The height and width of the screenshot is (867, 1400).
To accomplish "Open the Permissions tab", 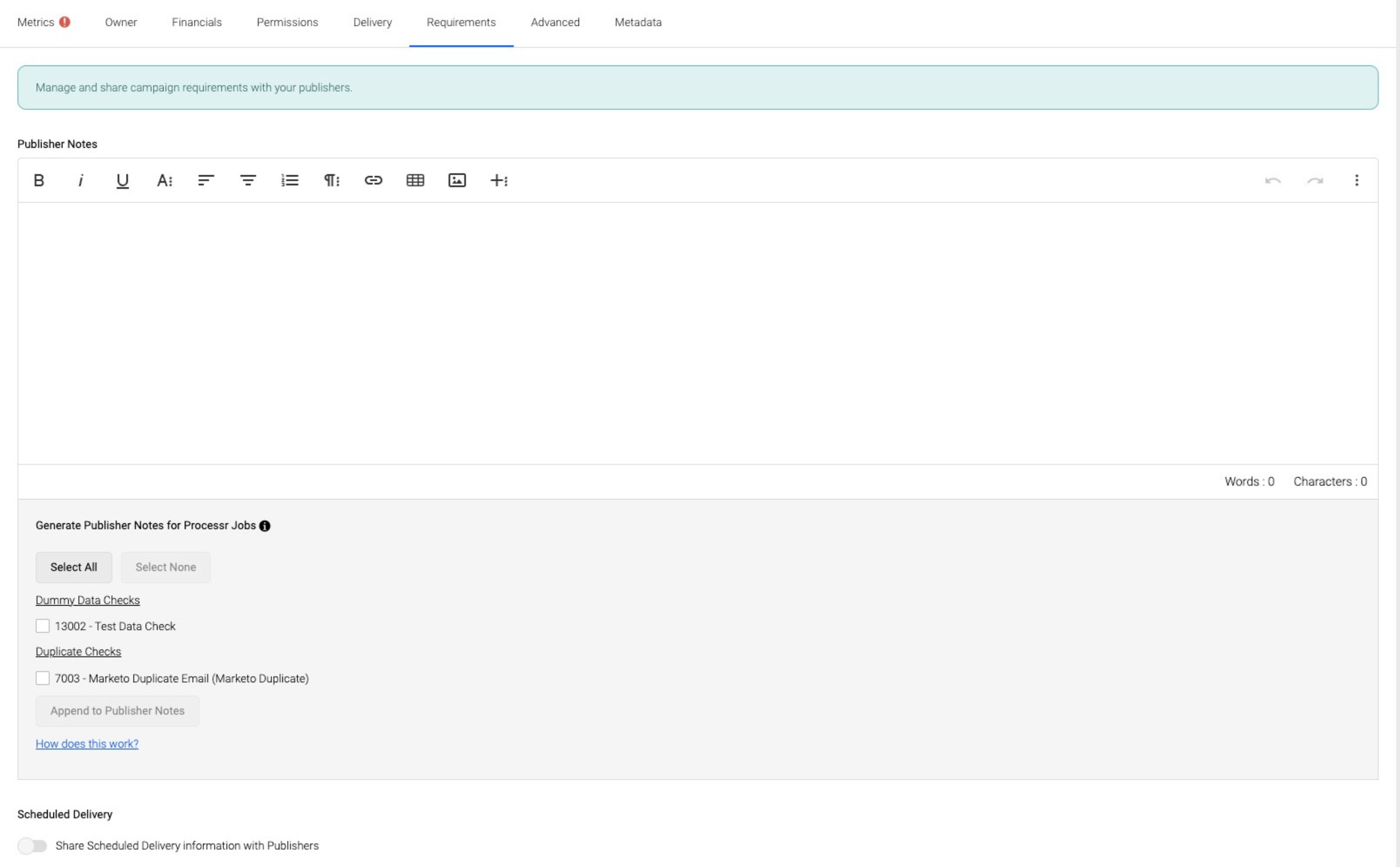I will click(287, 22).
